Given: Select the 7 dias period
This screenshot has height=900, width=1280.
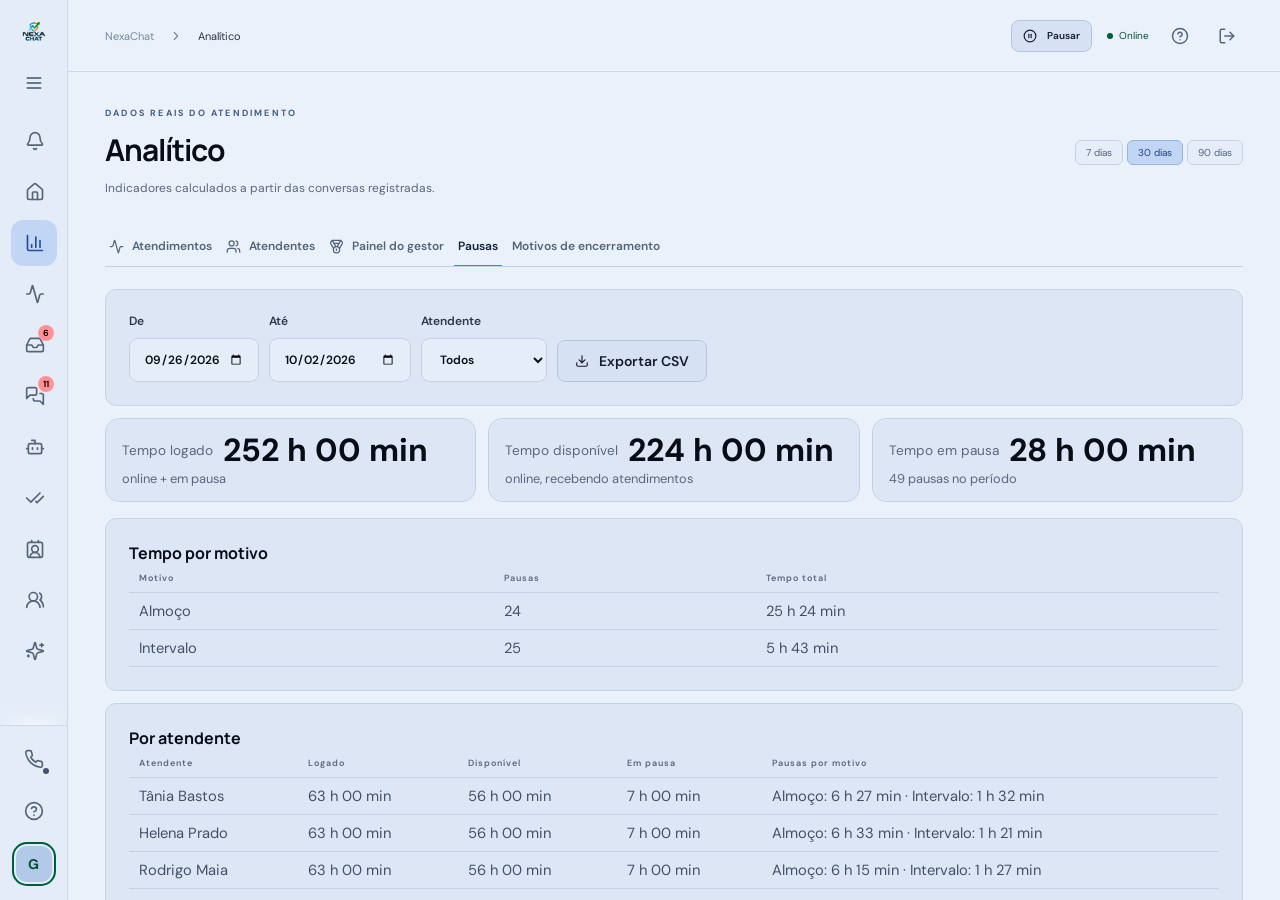Looking at the screenshot, I should click(x=1099, y=153).
